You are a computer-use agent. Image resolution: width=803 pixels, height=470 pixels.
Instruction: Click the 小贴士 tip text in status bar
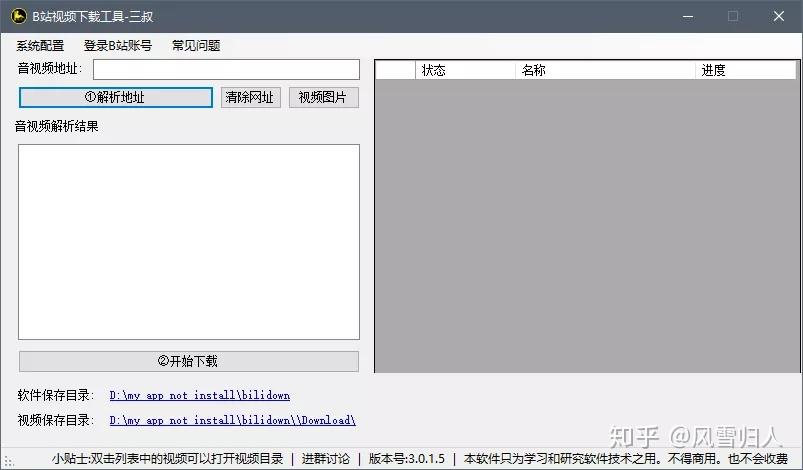click(167, 458)
